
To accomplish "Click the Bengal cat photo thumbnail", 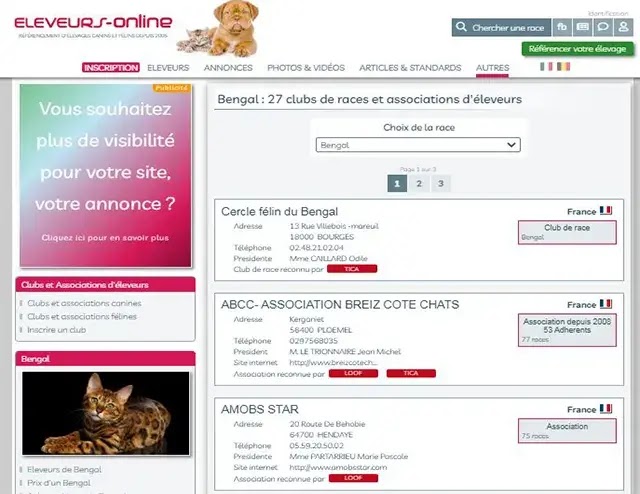I will pyautogui.click(x=106, y=414).
